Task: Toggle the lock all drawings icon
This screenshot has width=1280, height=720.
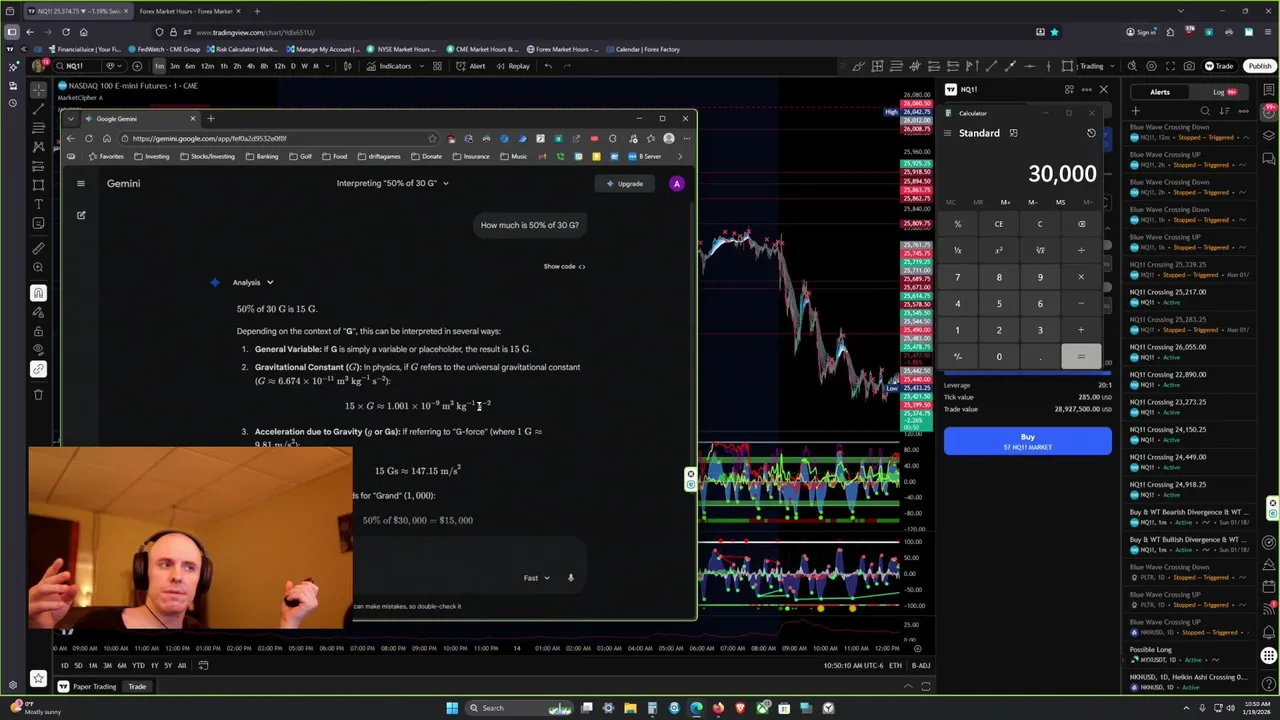Action: pyautogui.click(x=38, y=331)
